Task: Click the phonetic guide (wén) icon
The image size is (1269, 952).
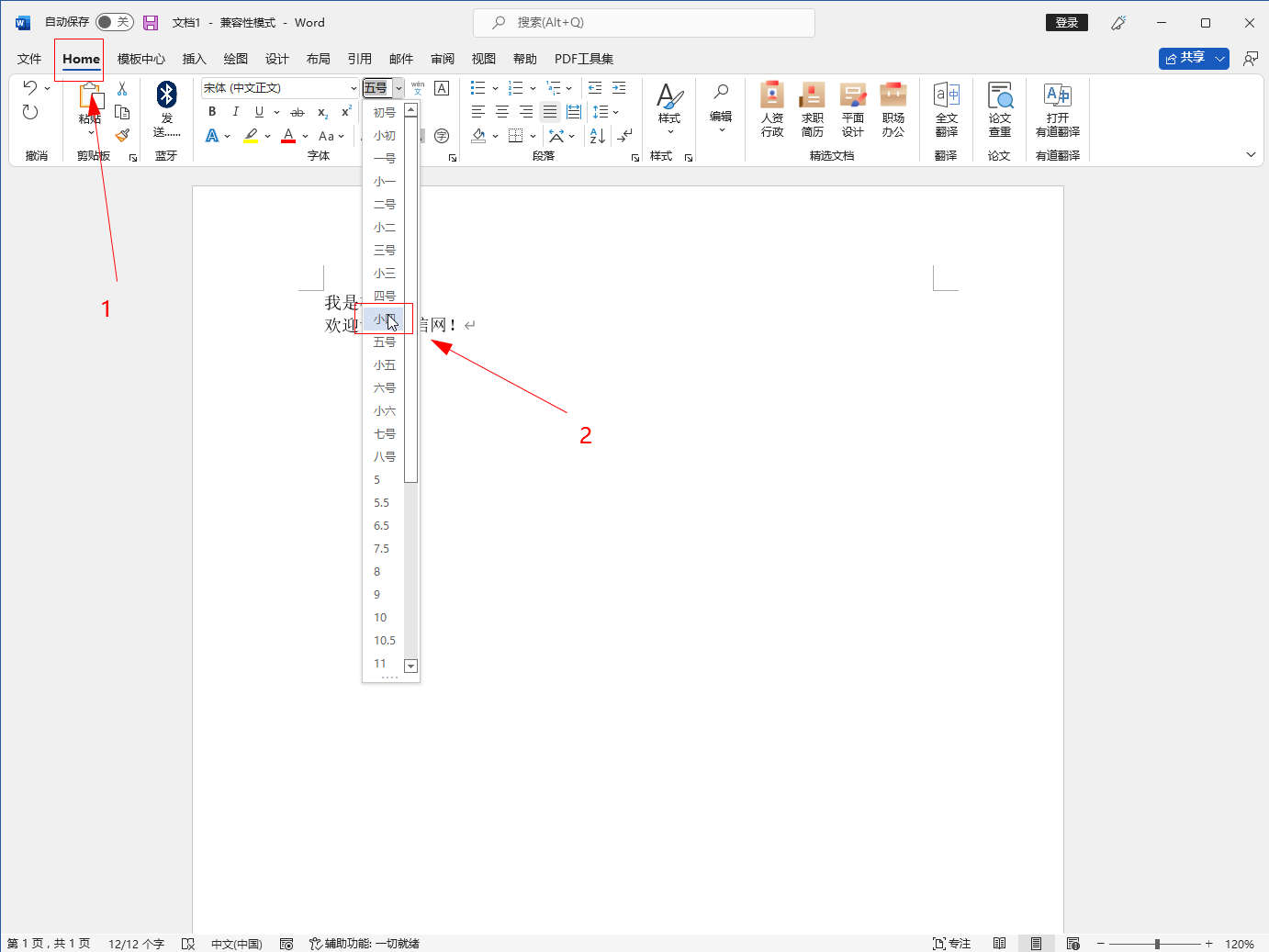Action: coord(418,88)
